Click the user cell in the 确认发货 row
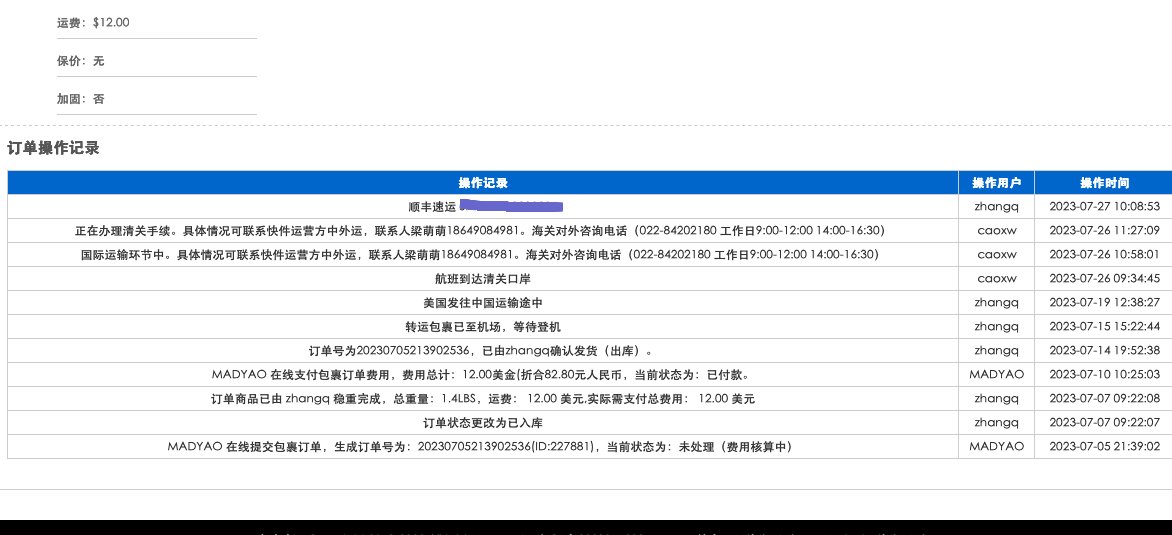Screen dimensions: 1172x535 [x=996, y=350]
